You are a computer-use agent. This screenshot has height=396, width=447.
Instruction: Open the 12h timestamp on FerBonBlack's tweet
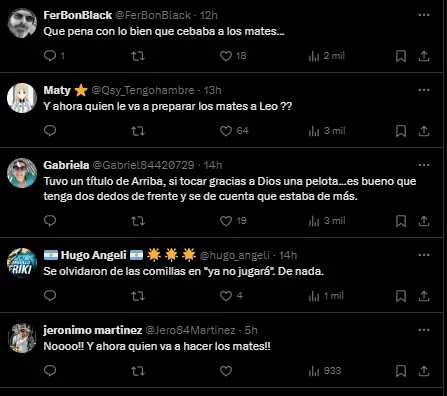[x=209, y=15]
